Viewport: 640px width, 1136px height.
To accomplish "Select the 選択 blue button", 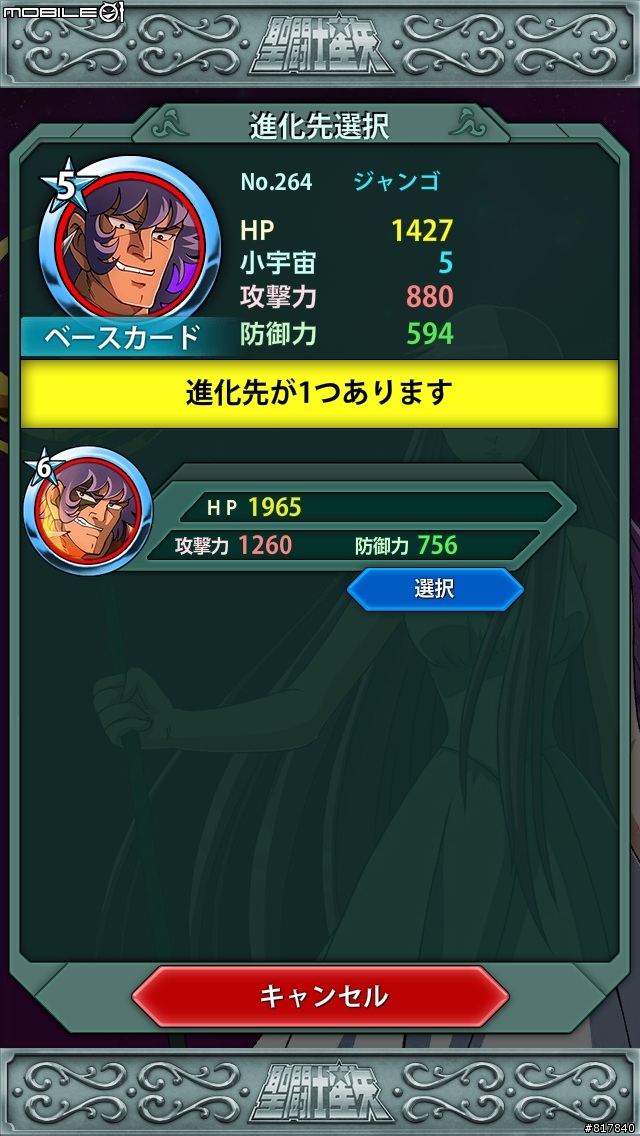I will point(435,589).
